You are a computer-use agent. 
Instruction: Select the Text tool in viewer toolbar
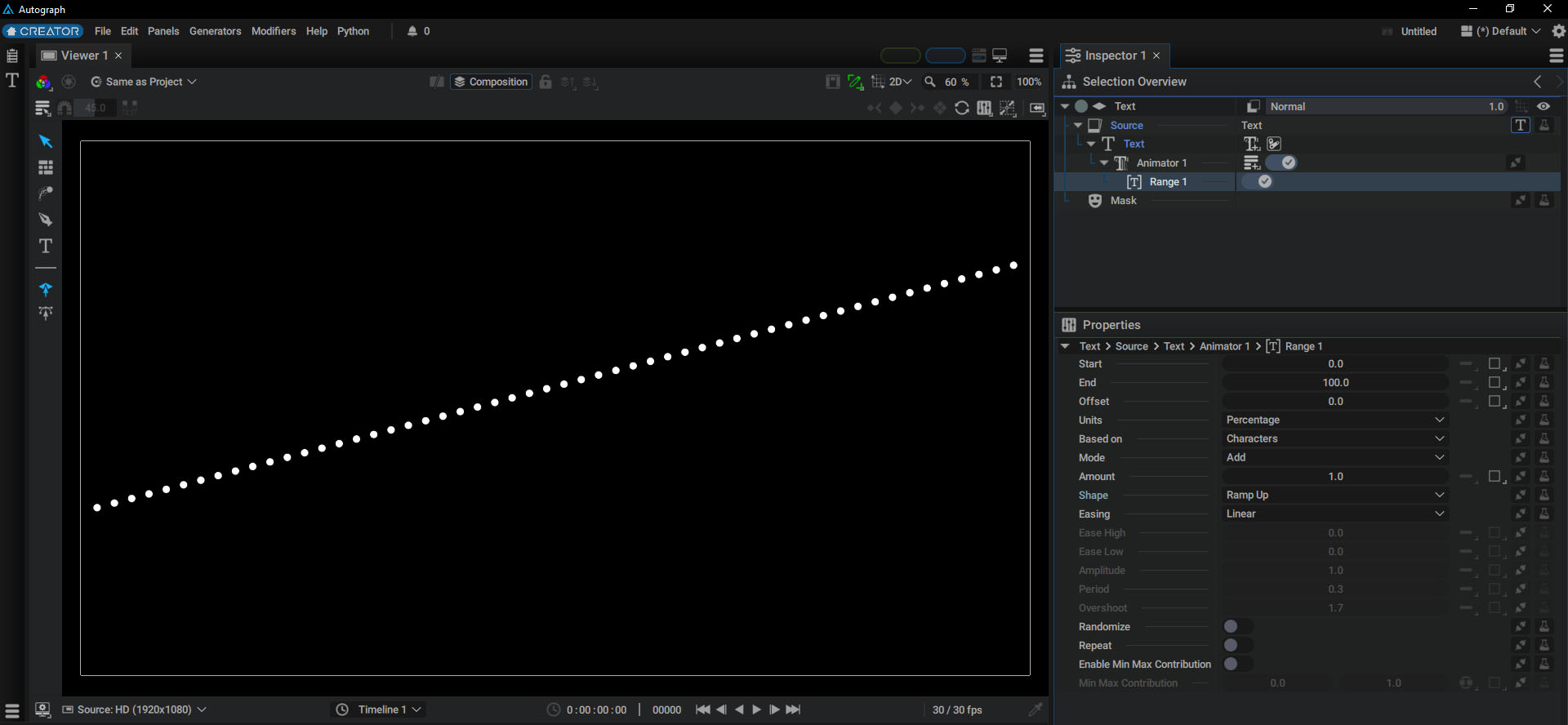[46, 246]
